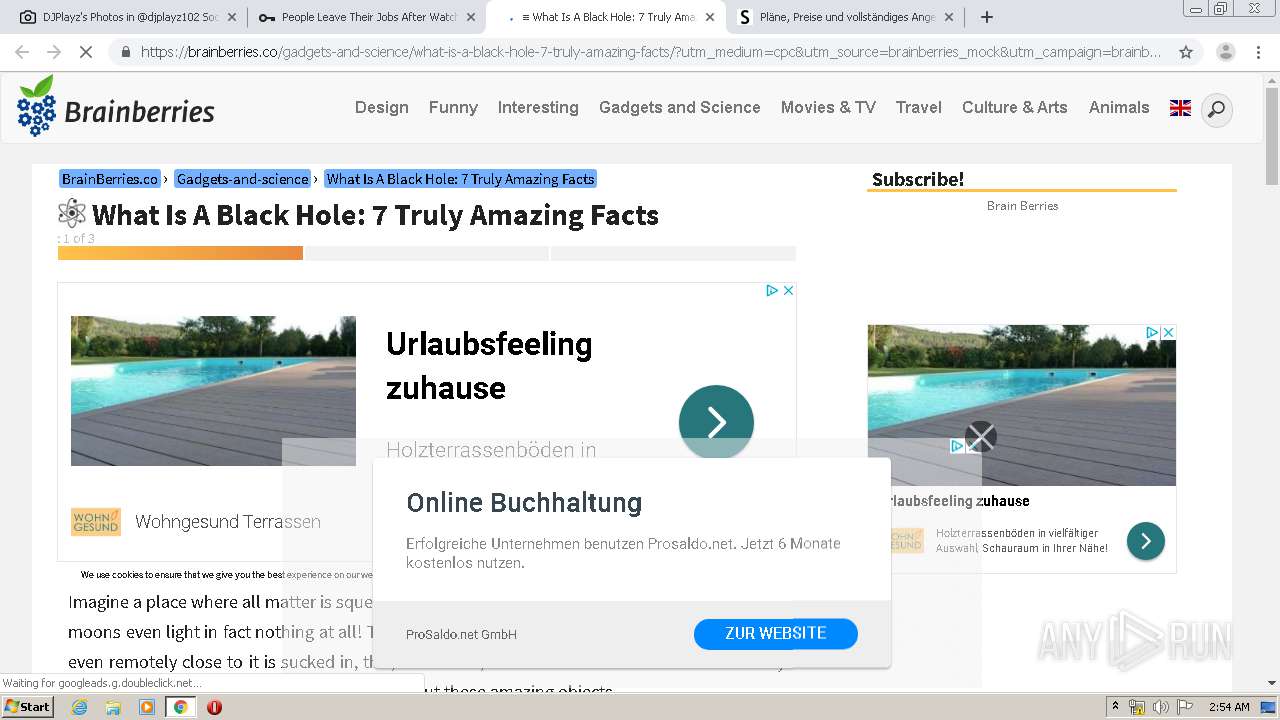This screenshot has width=1280, height=720.
Task: Open the Design menu category
Action: tap(382, 107)
